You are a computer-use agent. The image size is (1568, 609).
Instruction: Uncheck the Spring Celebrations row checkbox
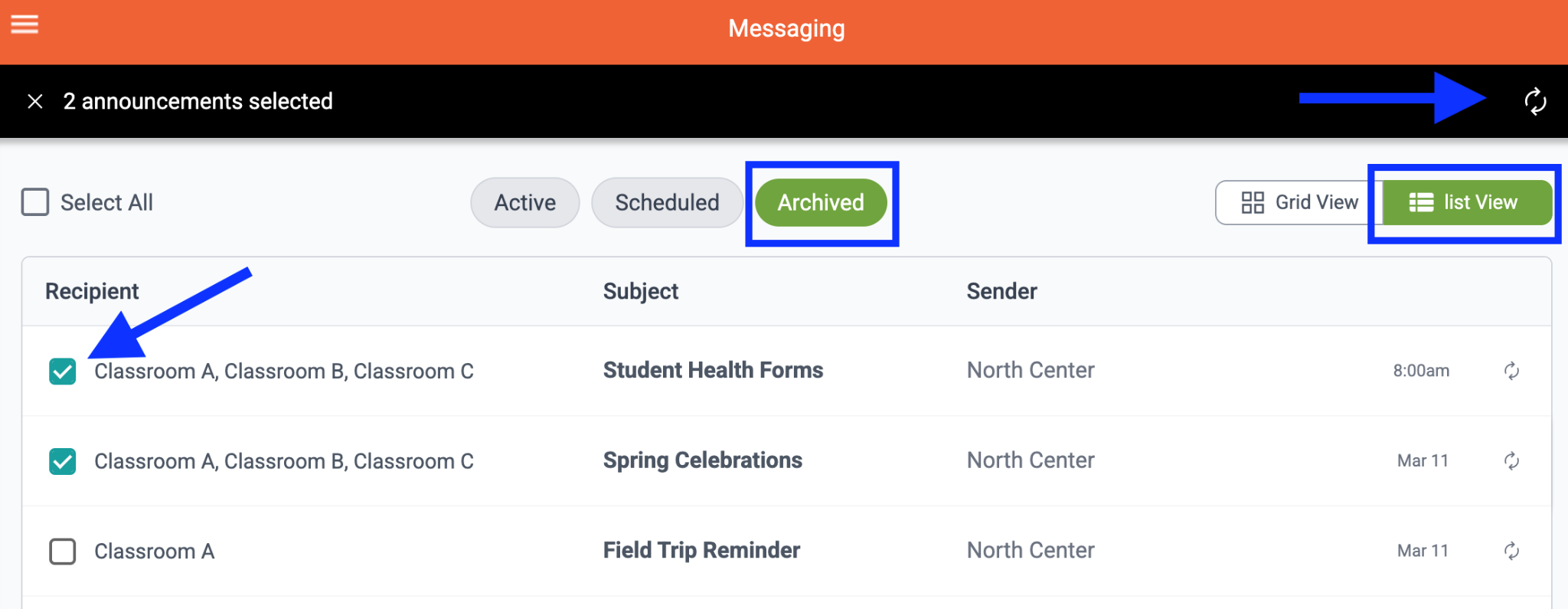(63, 461)
